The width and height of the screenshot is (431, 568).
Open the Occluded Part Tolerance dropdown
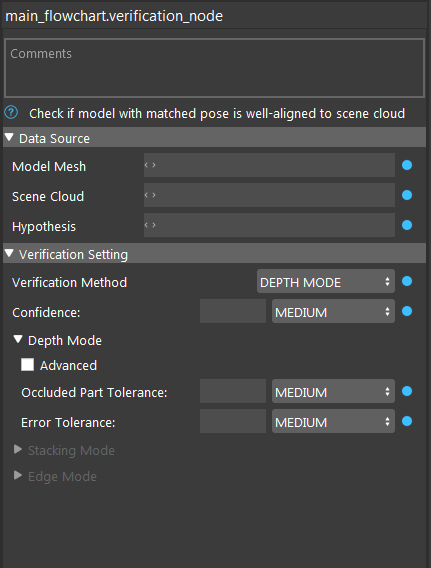(333, 391)
